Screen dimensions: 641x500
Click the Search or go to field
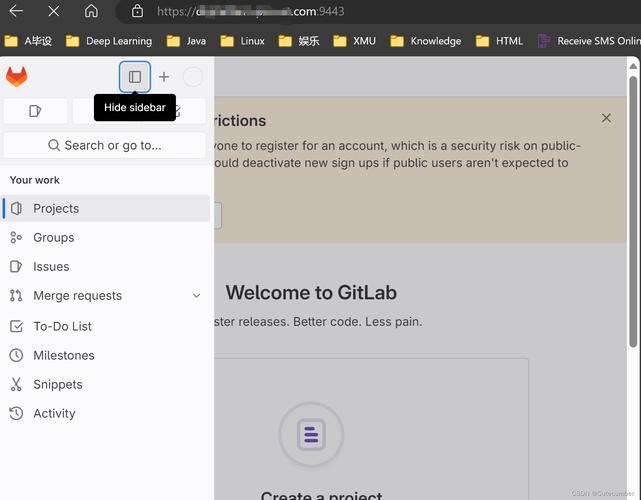point(105,145)
